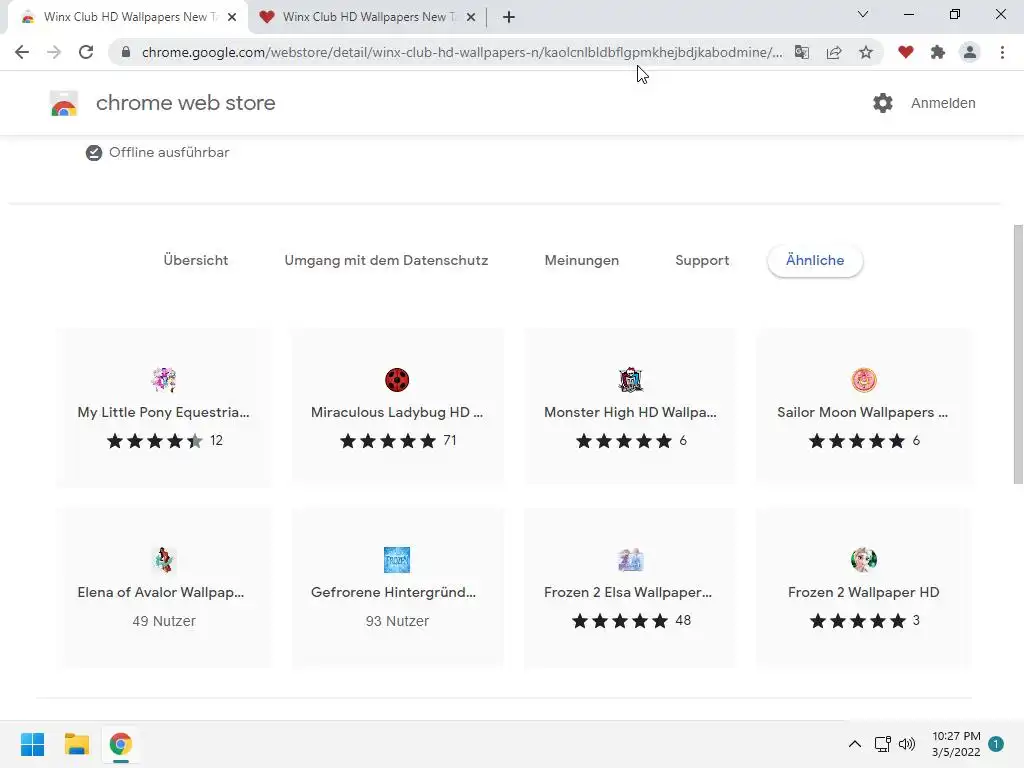Viewport: 1024px width, 768px height.
Task: Reload the current page
Action: click(86, 52)
